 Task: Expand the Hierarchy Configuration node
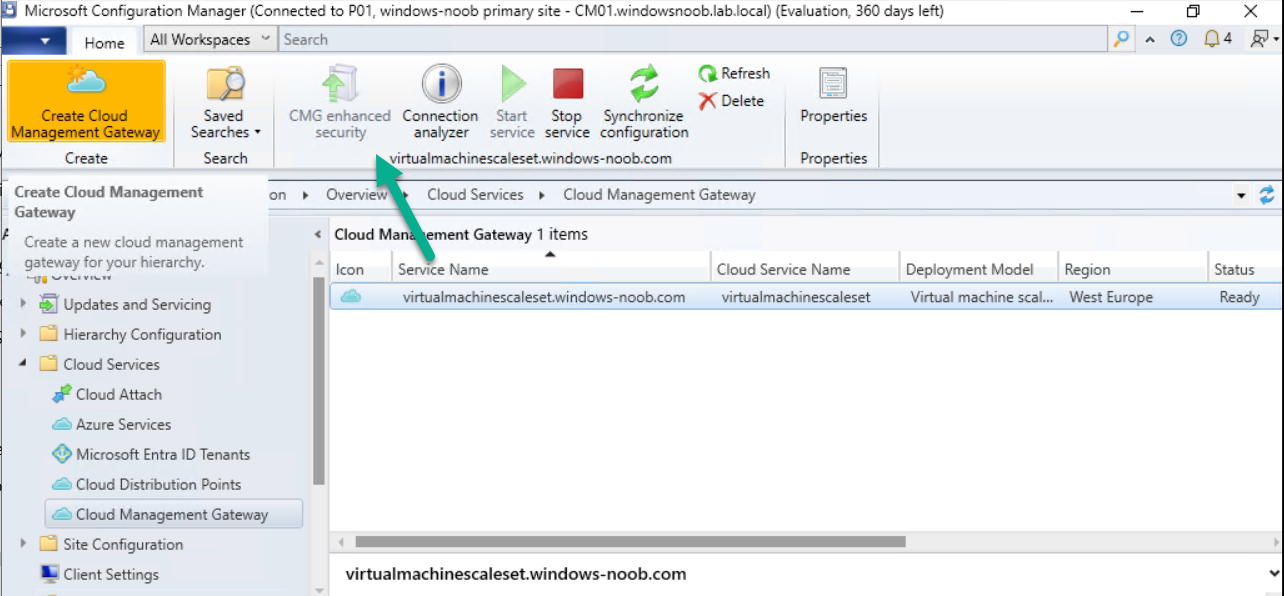pyautogui.click(x=23, y=334)
